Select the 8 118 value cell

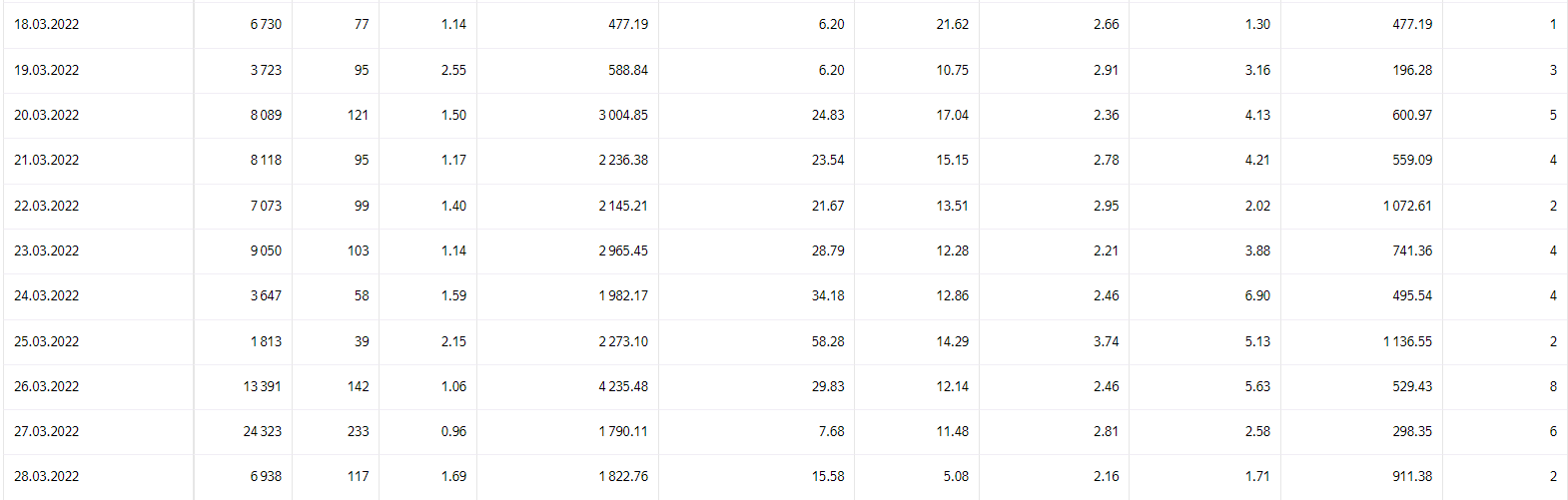(266, 160)
